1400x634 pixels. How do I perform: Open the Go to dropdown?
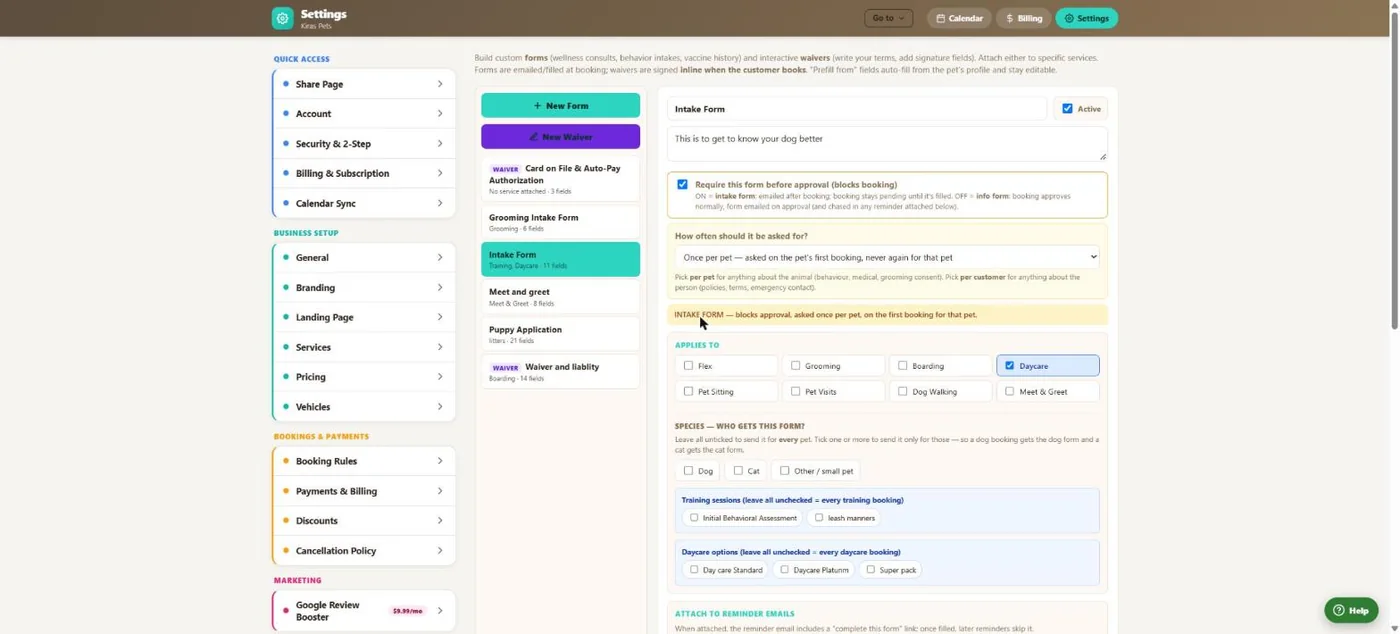[888, 18]
